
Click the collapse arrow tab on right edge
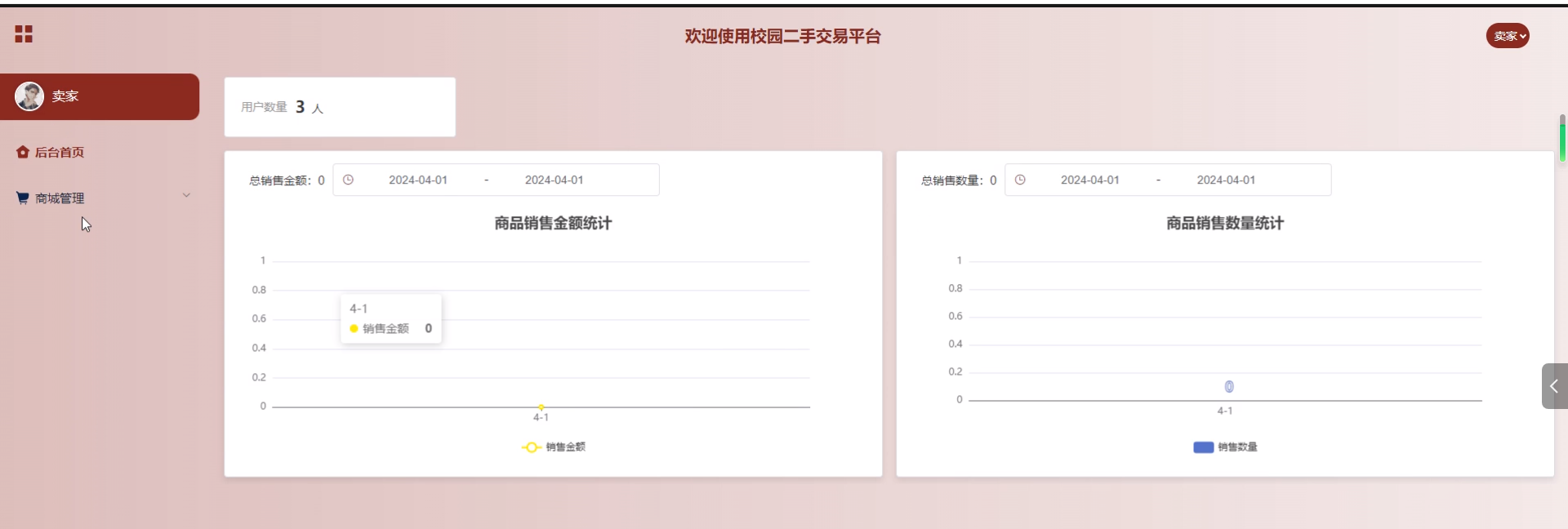tap(1554, 386)
